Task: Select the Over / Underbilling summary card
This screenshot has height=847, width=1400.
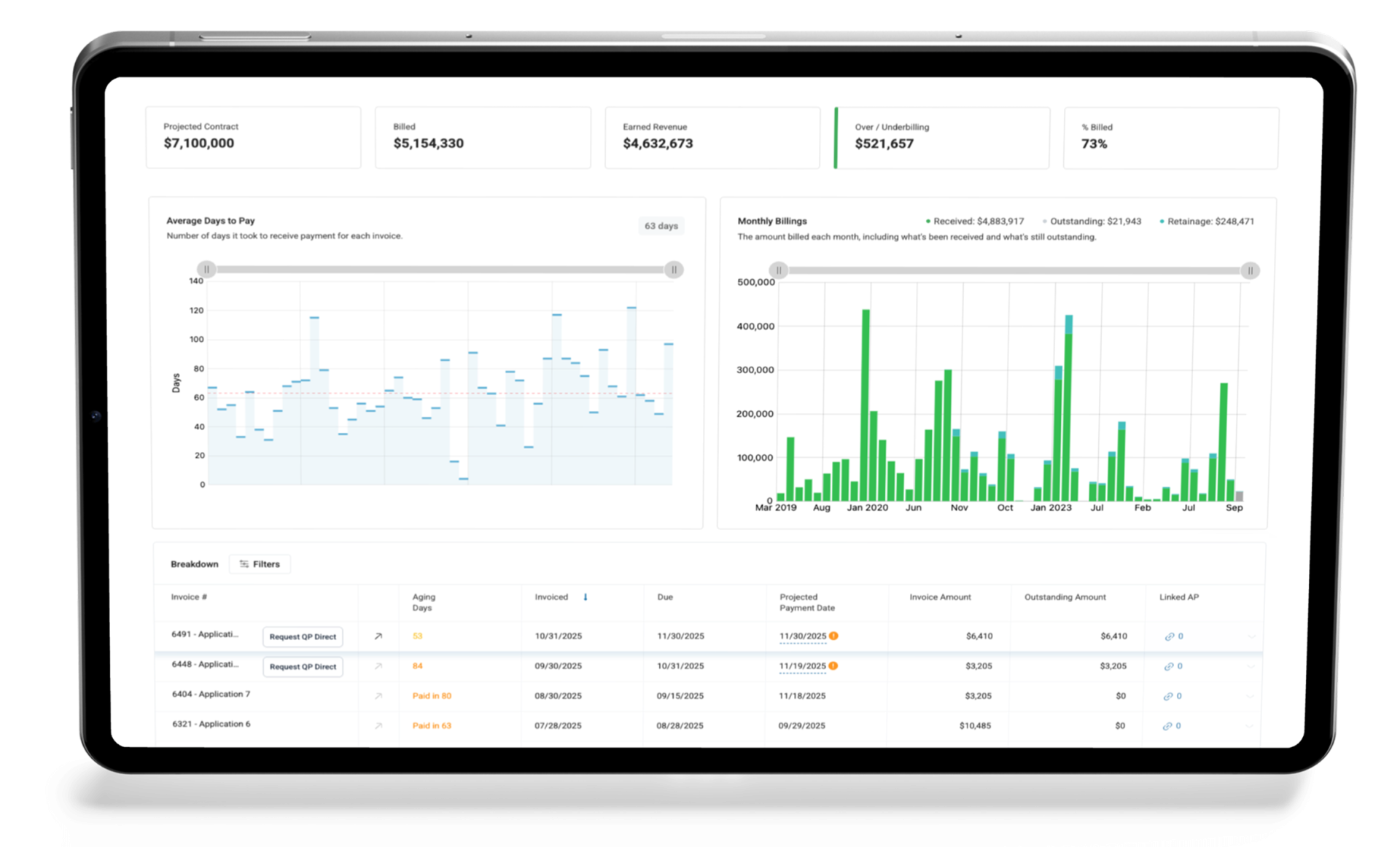Action: pos(942,138)
